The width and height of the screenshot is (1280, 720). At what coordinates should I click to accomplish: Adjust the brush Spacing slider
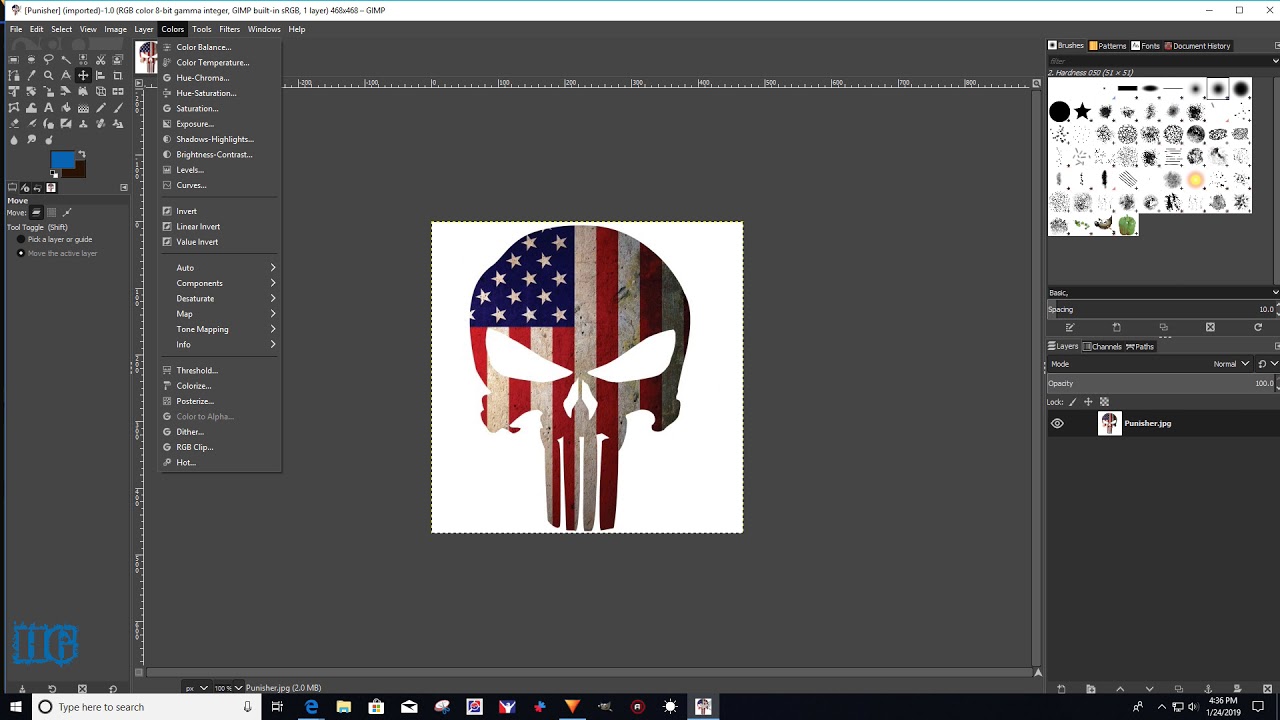tap(1161, 309)
